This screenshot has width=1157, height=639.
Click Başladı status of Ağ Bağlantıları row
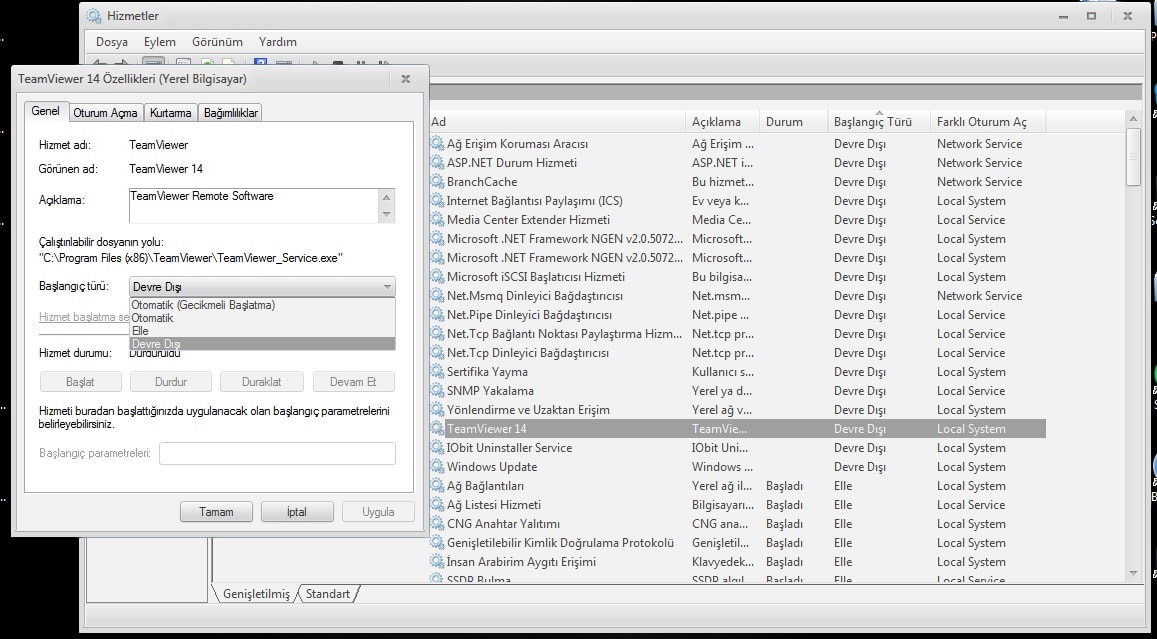pos(784,486)
